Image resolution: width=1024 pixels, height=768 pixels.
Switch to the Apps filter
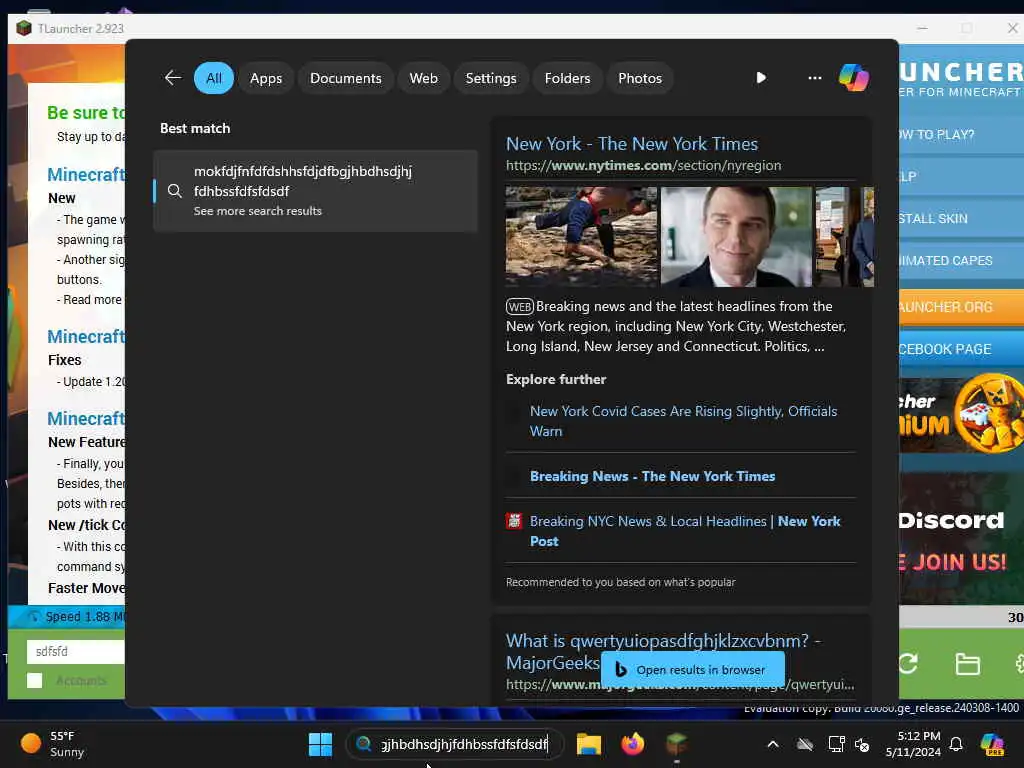click(x=266, y=78)
